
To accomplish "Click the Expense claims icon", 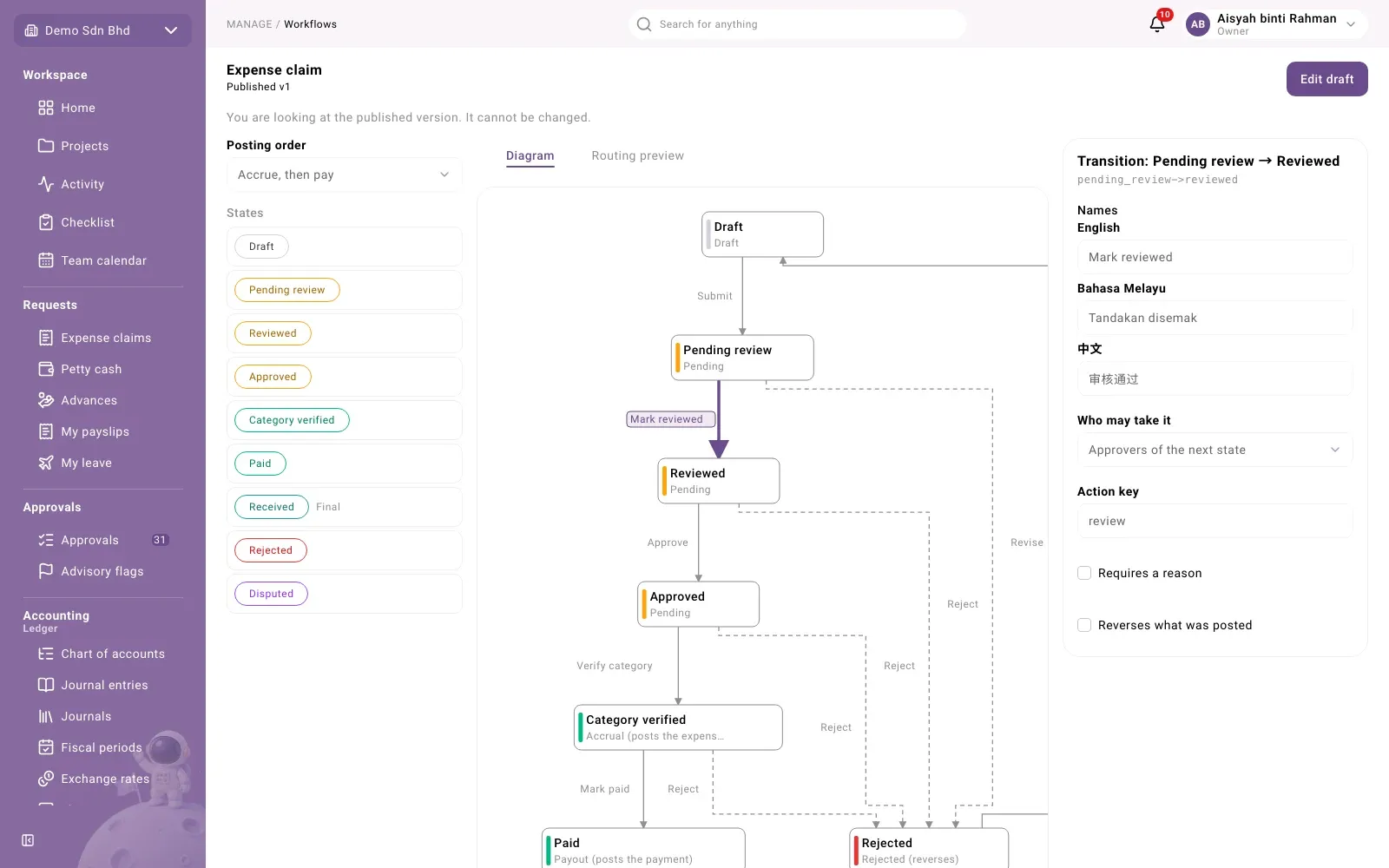I will tap(46, 338).
